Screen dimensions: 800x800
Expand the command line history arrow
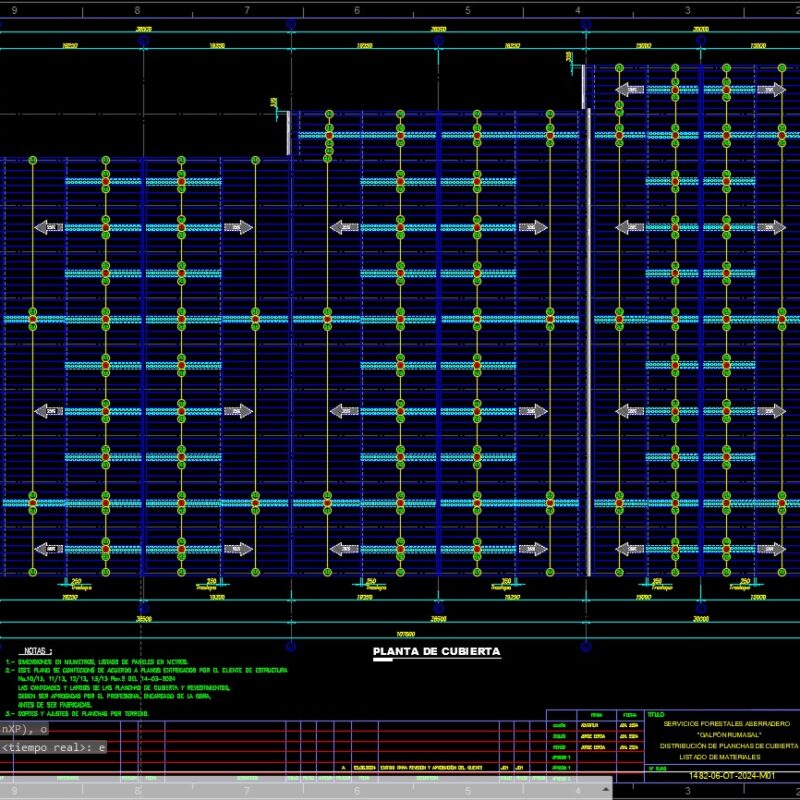[605, 789]
